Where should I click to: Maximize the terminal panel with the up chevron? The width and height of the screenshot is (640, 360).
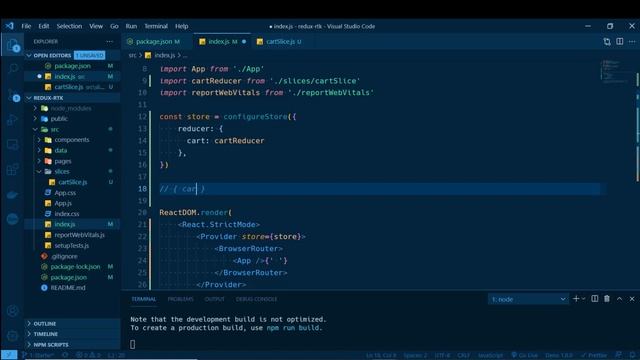[x=619, y=299]
